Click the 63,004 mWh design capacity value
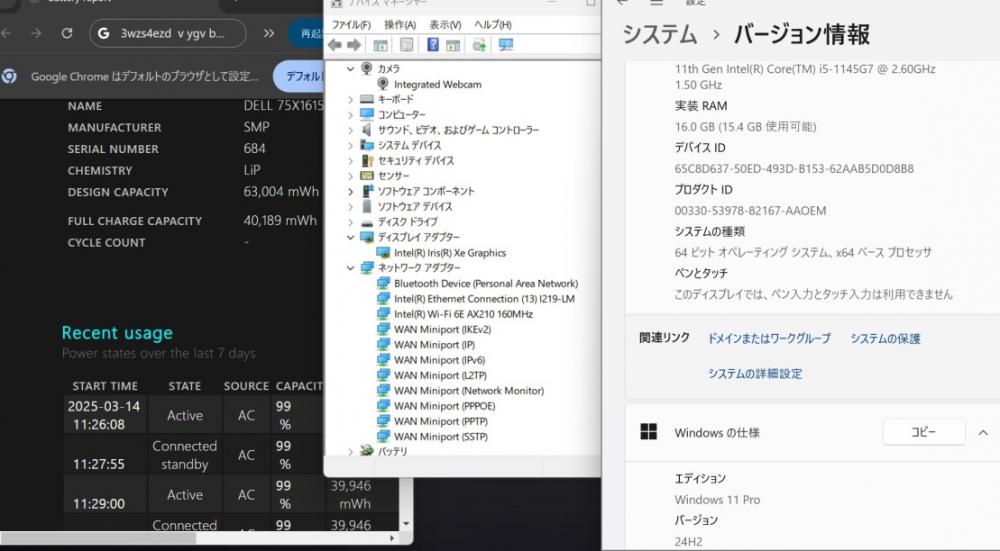 pos(281,191)
